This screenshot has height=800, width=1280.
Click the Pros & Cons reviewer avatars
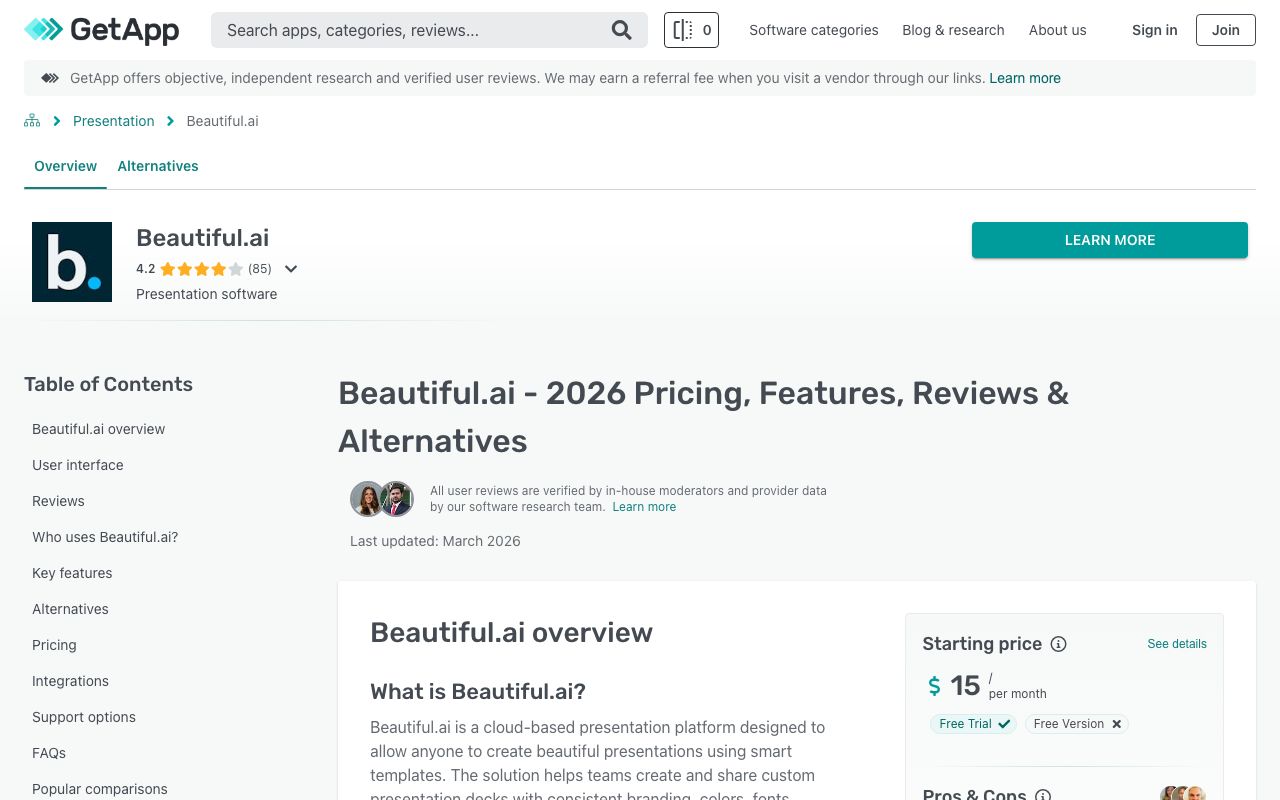click(1183, 794)
